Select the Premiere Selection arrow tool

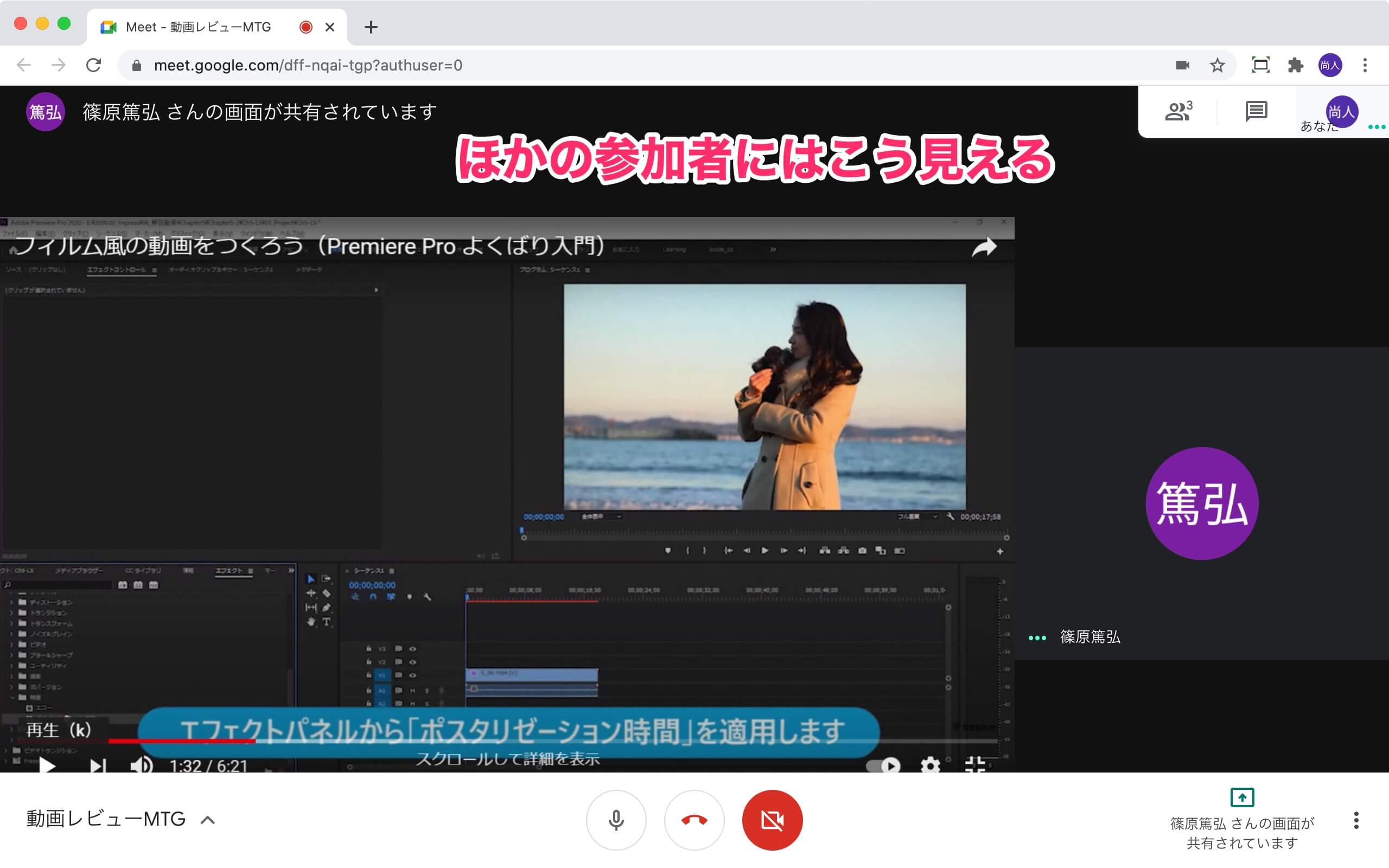[310, 579]
